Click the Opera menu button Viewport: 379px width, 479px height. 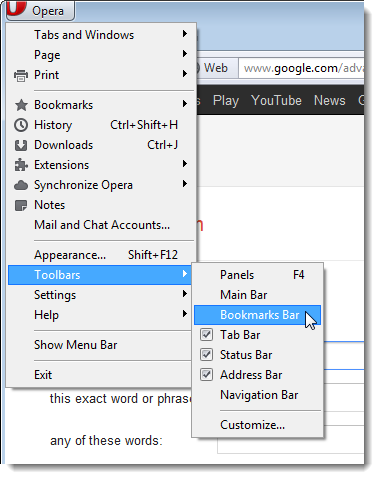[x=40, y=10]
